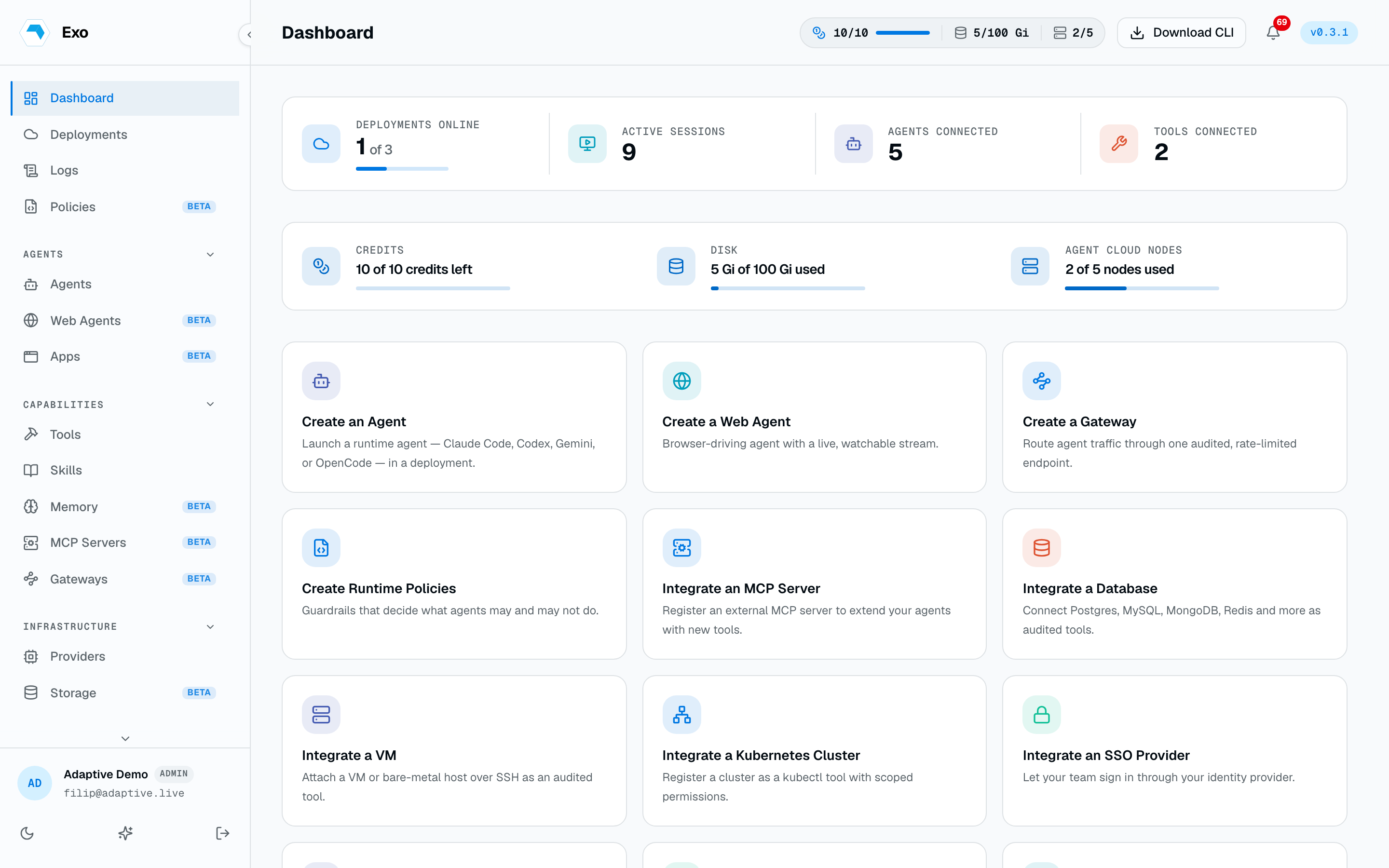Click the AD user avatar
Screen dimensions: 1389x868
[34, 783]
